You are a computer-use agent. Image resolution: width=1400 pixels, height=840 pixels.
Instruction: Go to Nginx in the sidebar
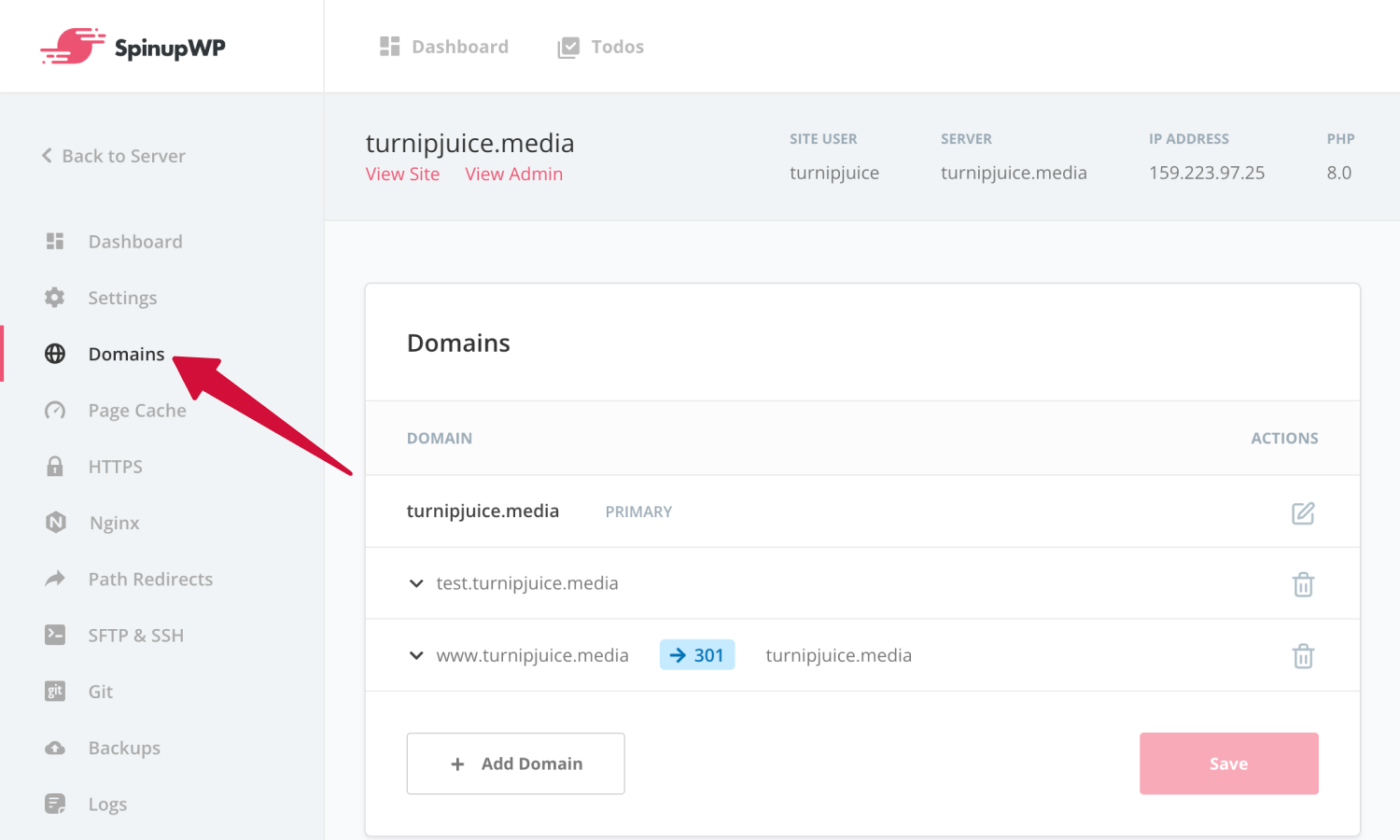pyautogui.click(x=115, y=523)
